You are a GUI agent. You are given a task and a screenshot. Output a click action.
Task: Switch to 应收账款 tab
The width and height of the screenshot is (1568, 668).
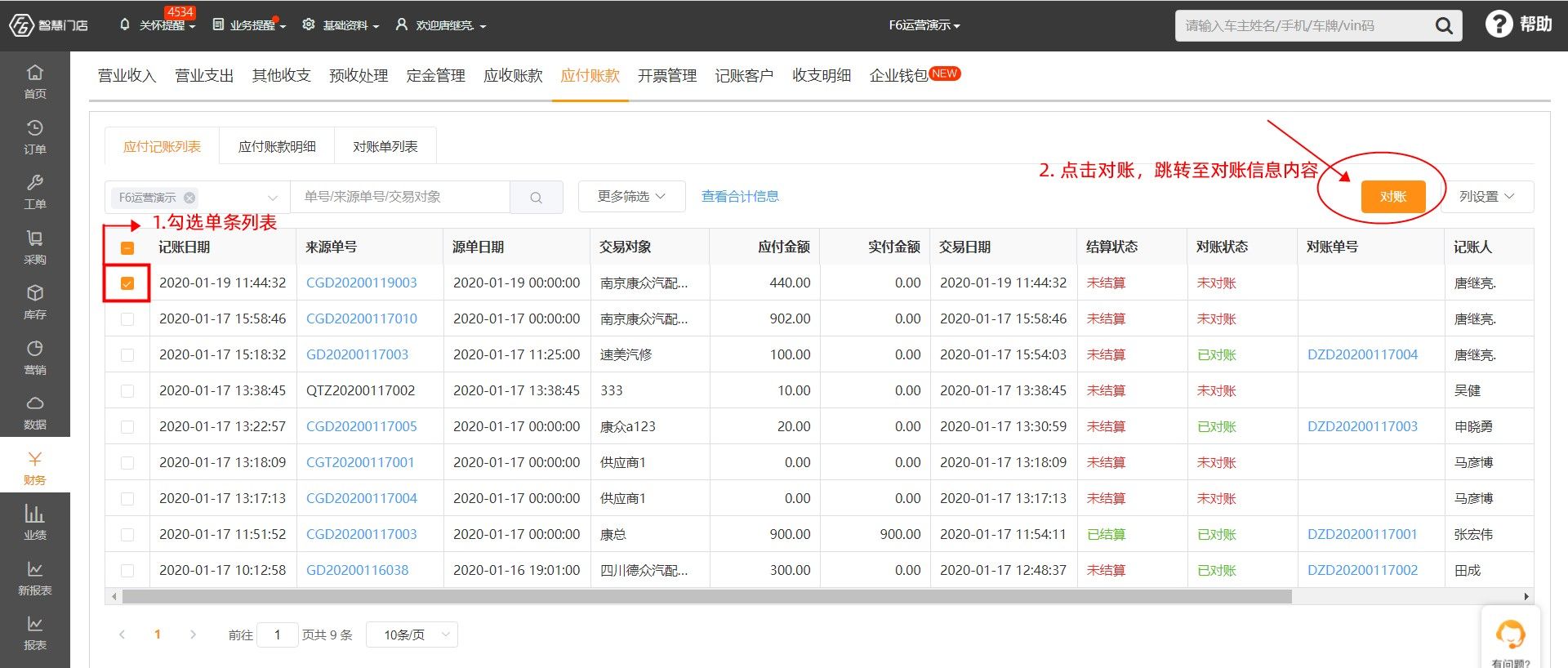pos(513,76)
